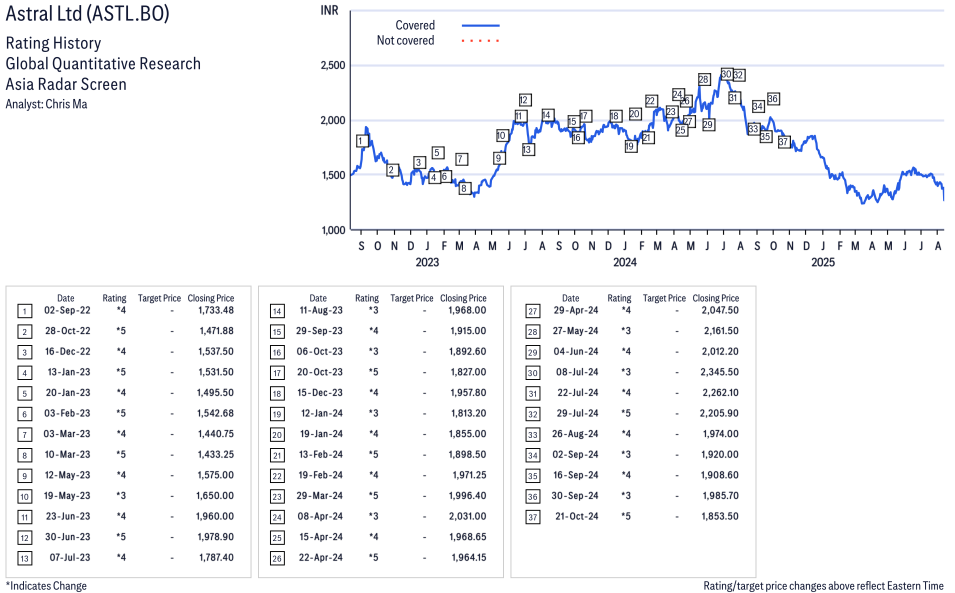Click the 2023 year label under the chart
955x593 pixels.
click(427, 262)
